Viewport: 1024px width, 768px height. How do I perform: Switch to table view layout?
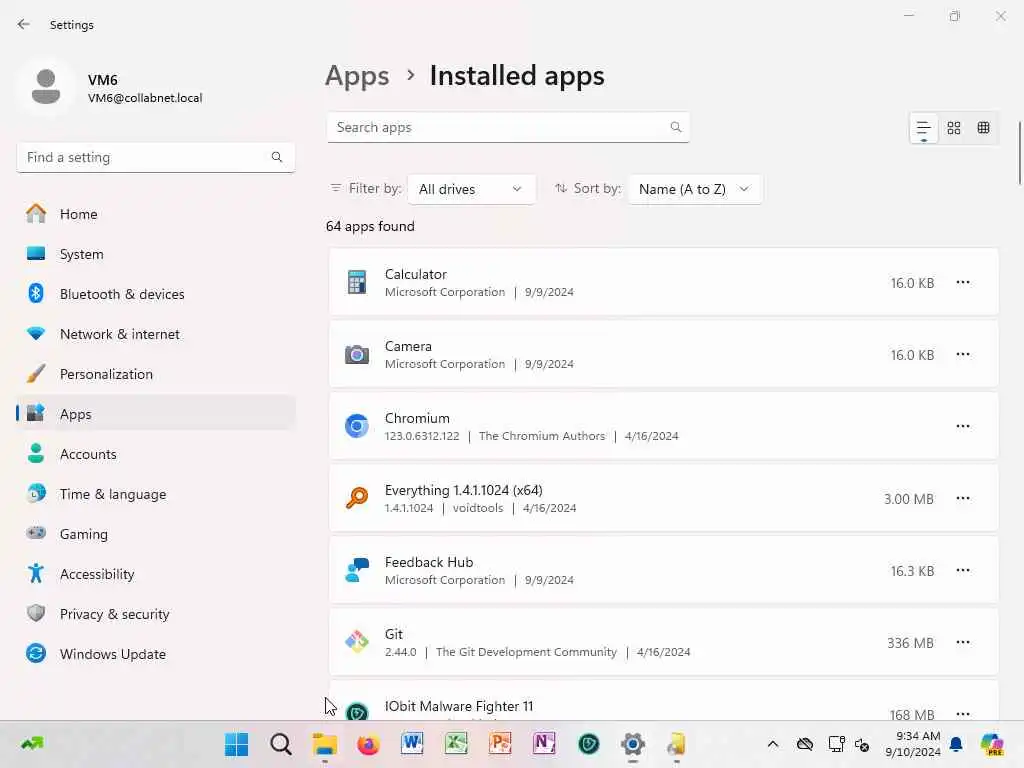pos(984,128)
